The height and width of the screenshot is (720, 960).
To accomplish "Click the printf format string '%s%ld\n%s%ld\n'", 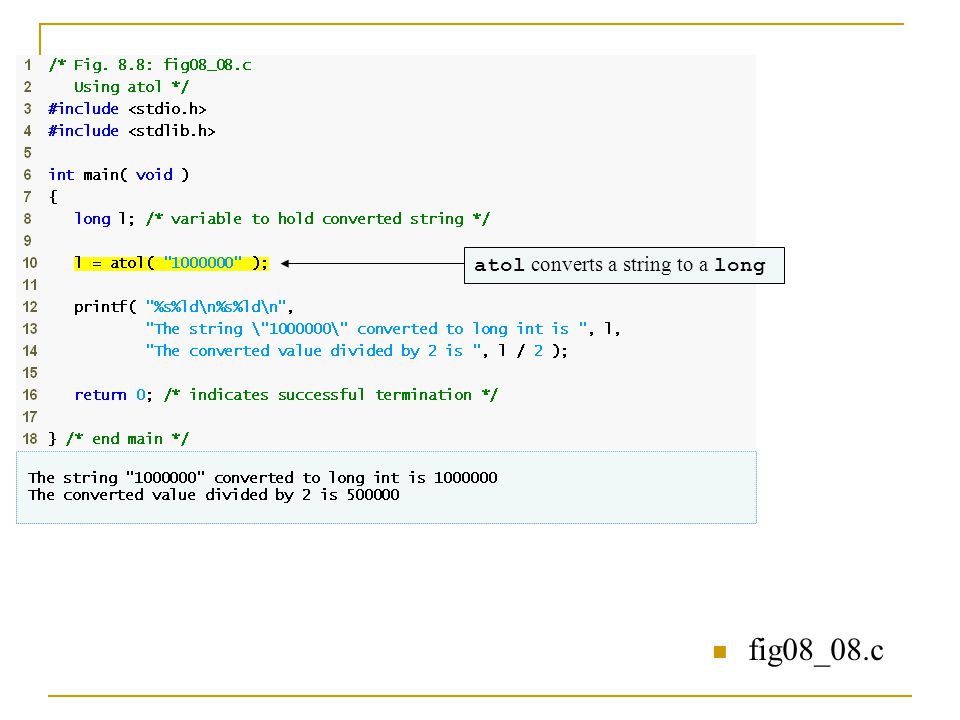I will [216, 307].
